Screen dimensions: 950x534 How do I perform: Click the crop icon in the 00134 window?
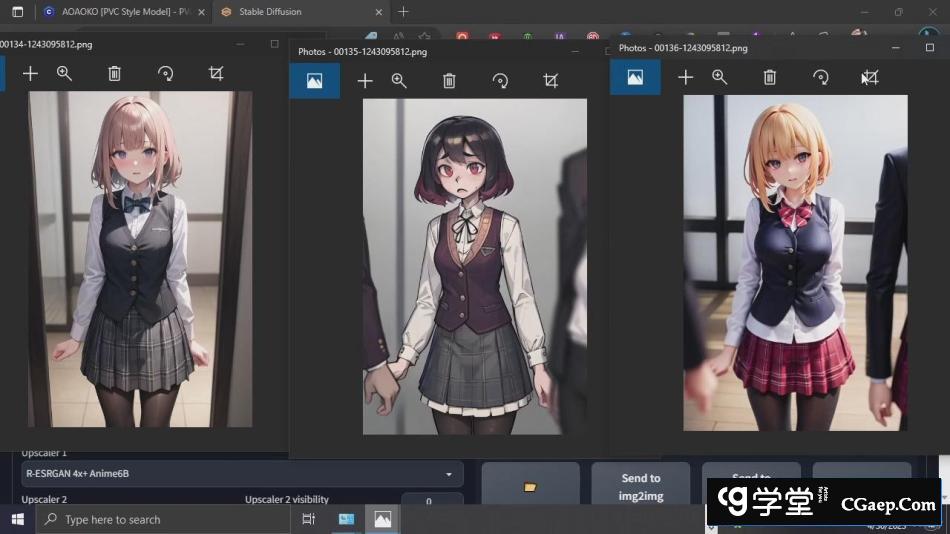[215, 73]
